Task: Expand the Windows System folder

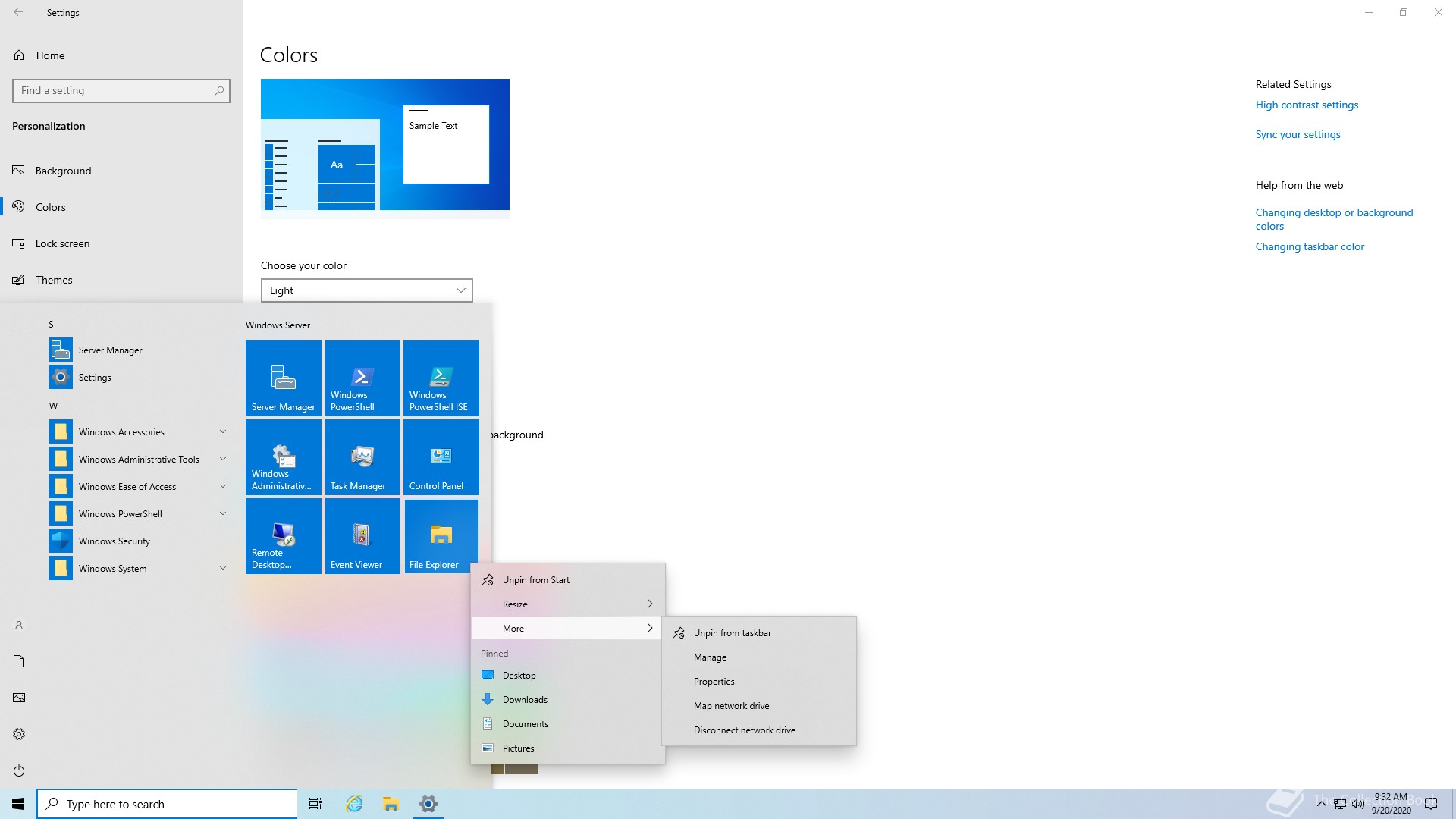Action: 138,568
